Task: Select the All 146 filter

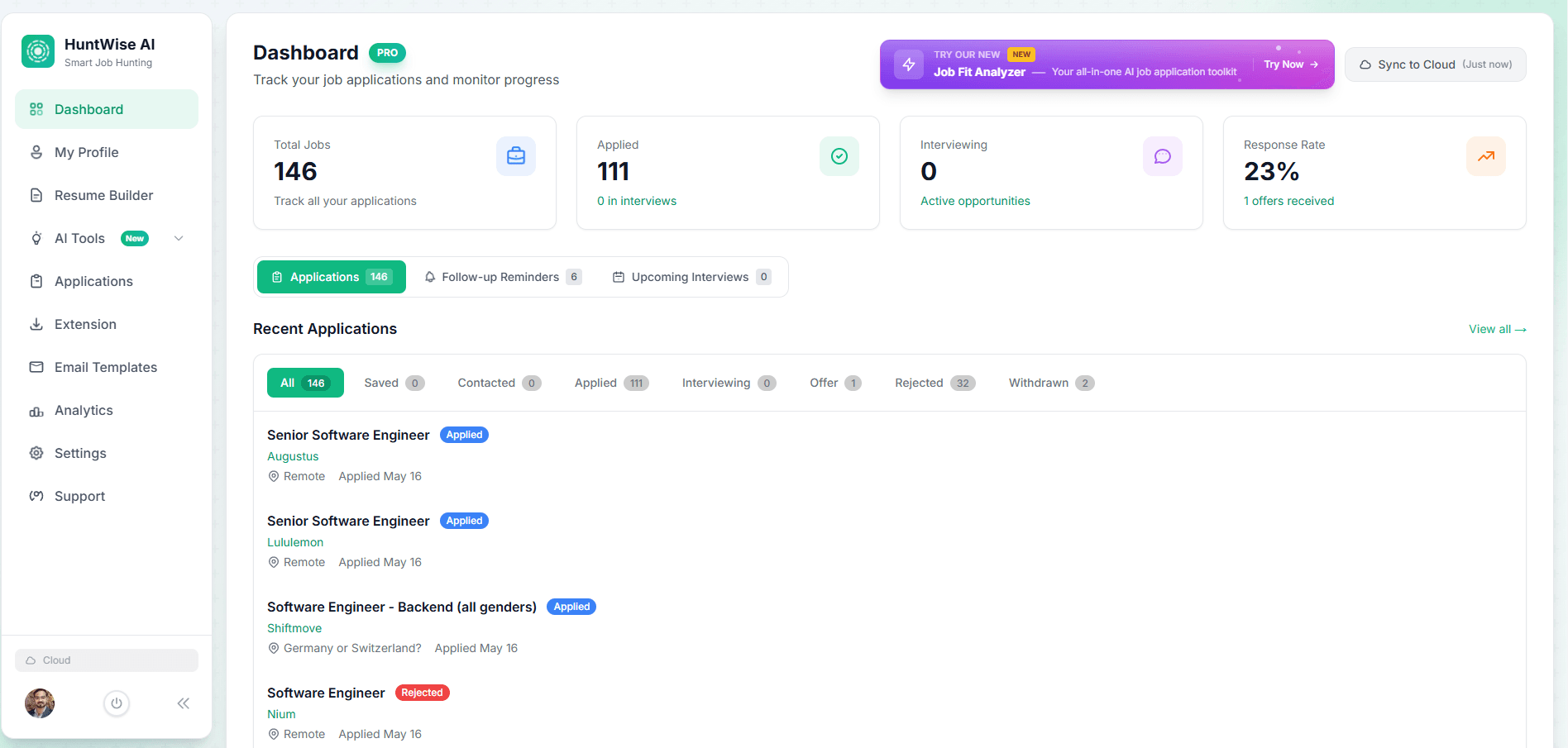Action: click(305, 383)
